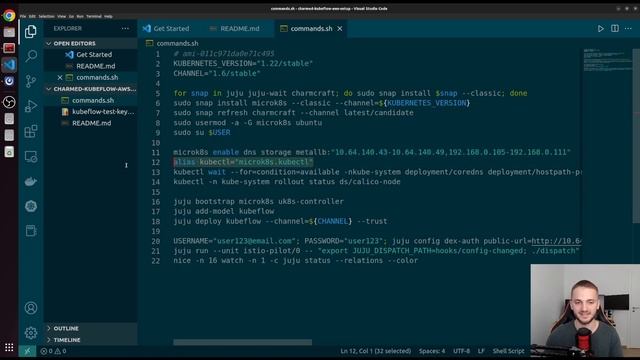Screen dimensions: 640x360
Task: Open the editor More Actions menu
Action: 629,29
